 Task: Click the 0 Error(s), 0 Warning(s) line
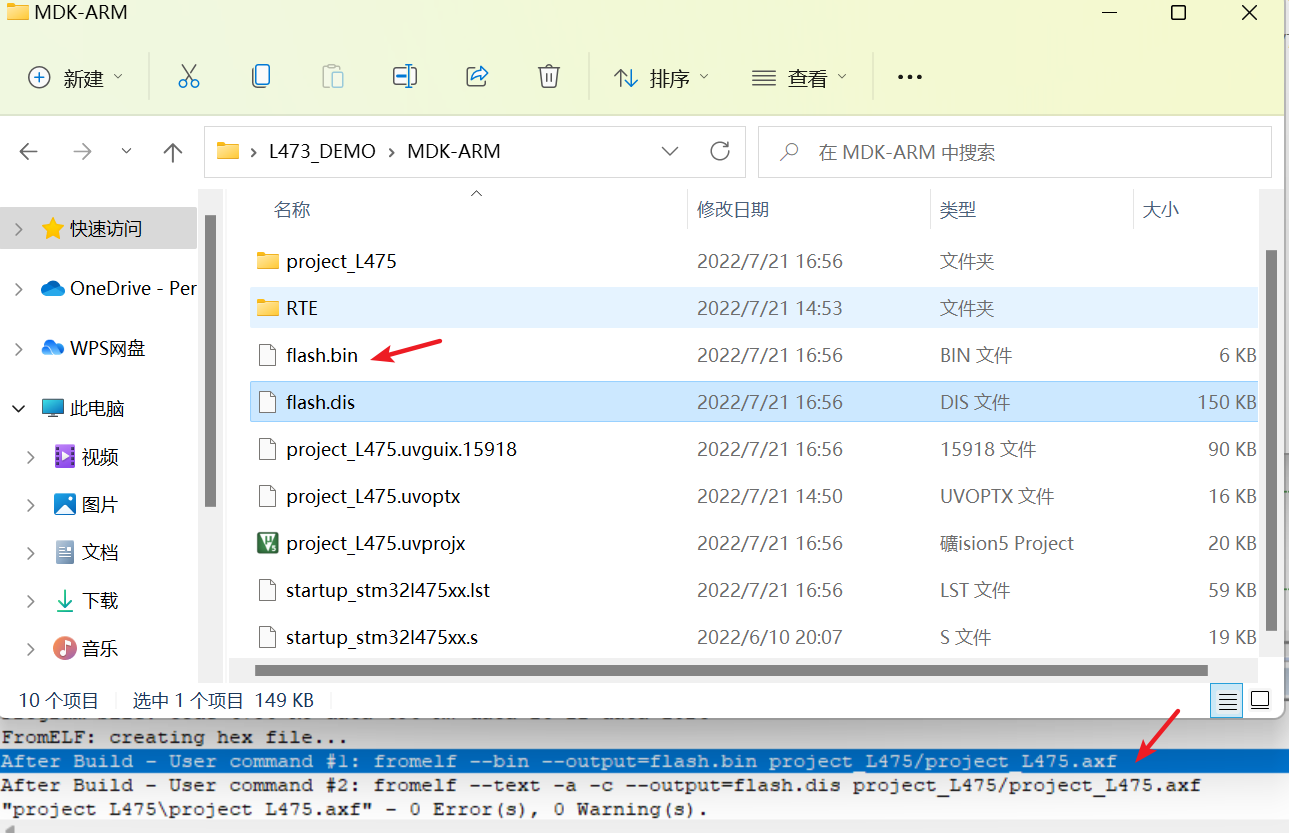(354, 809)
